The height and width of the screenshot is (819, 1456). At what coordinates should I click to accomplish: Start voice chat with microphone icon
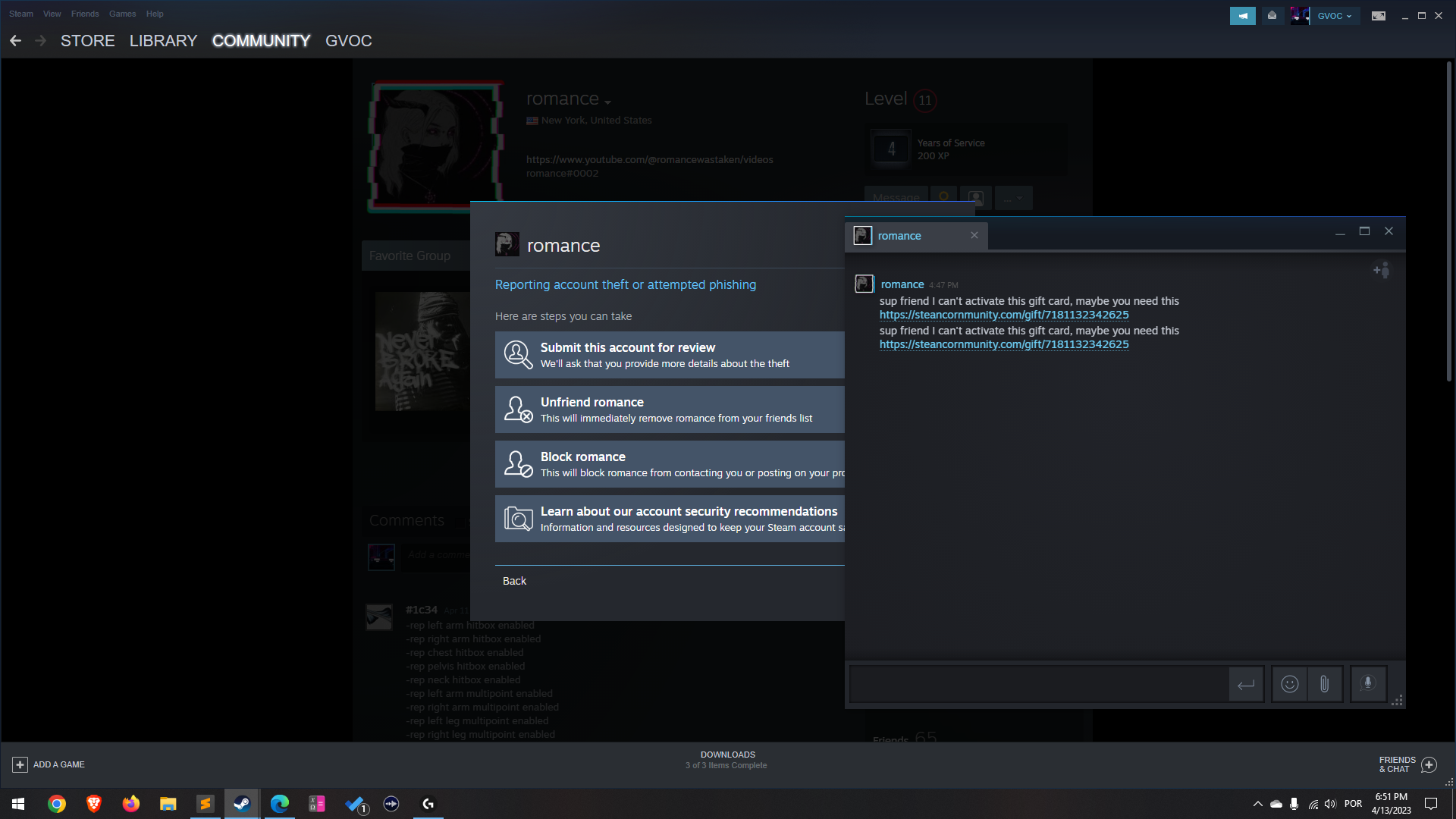click(x=1368, y=685)
